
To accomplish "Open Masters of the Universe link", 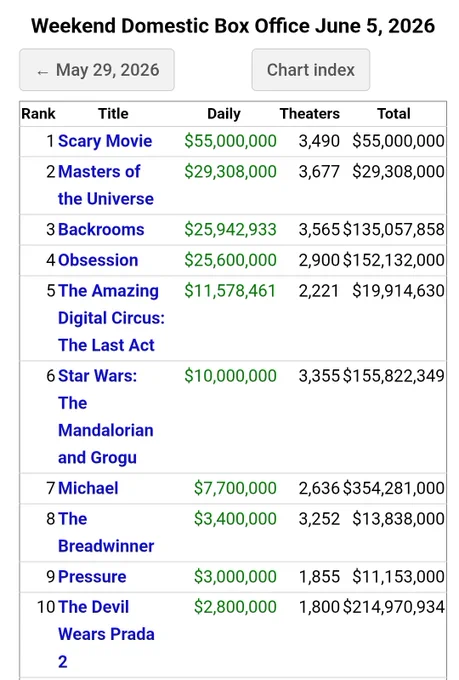I will 106,185.
